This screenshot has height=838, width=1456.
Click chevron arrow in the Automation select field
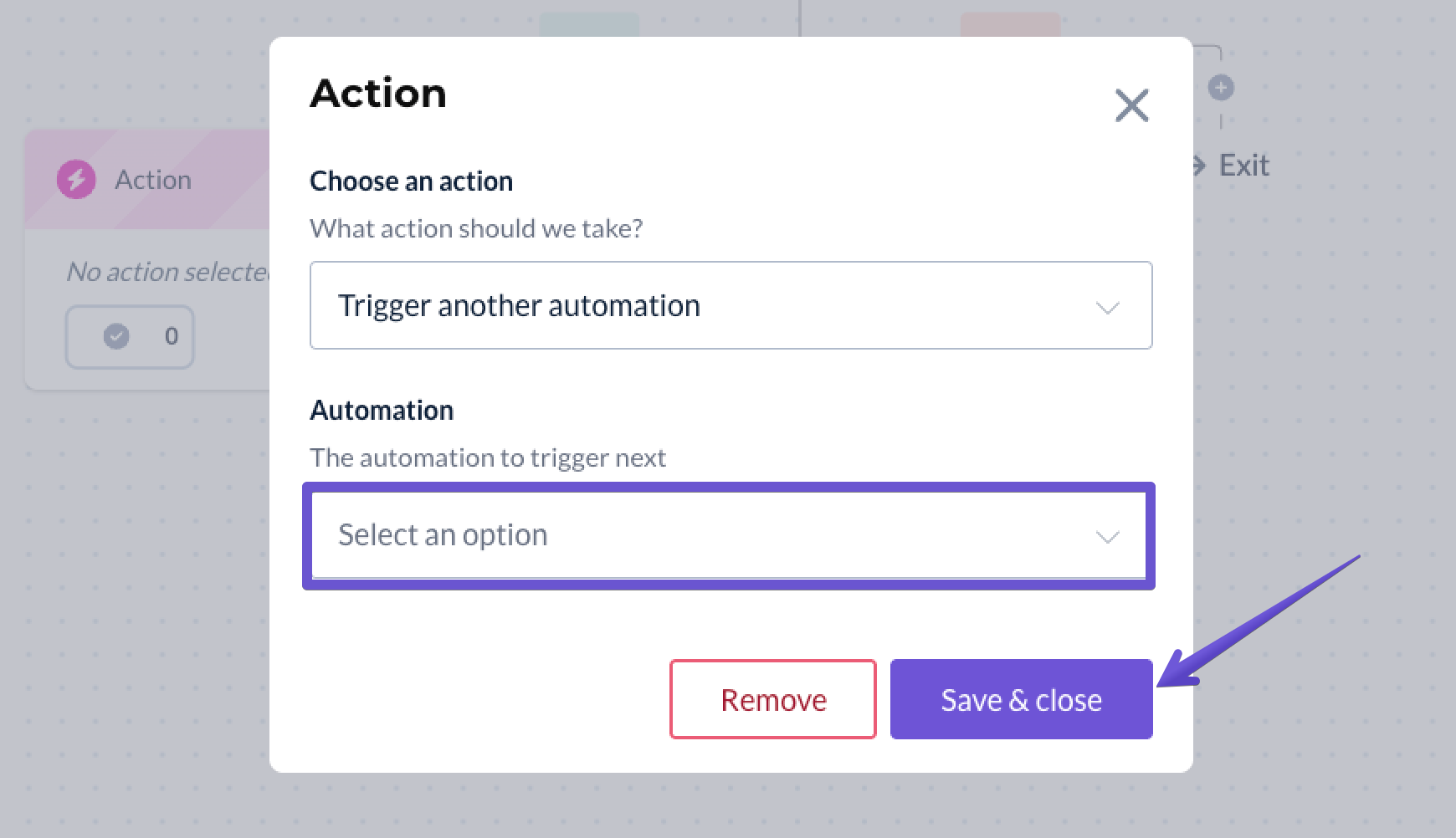coord(1107,537)
